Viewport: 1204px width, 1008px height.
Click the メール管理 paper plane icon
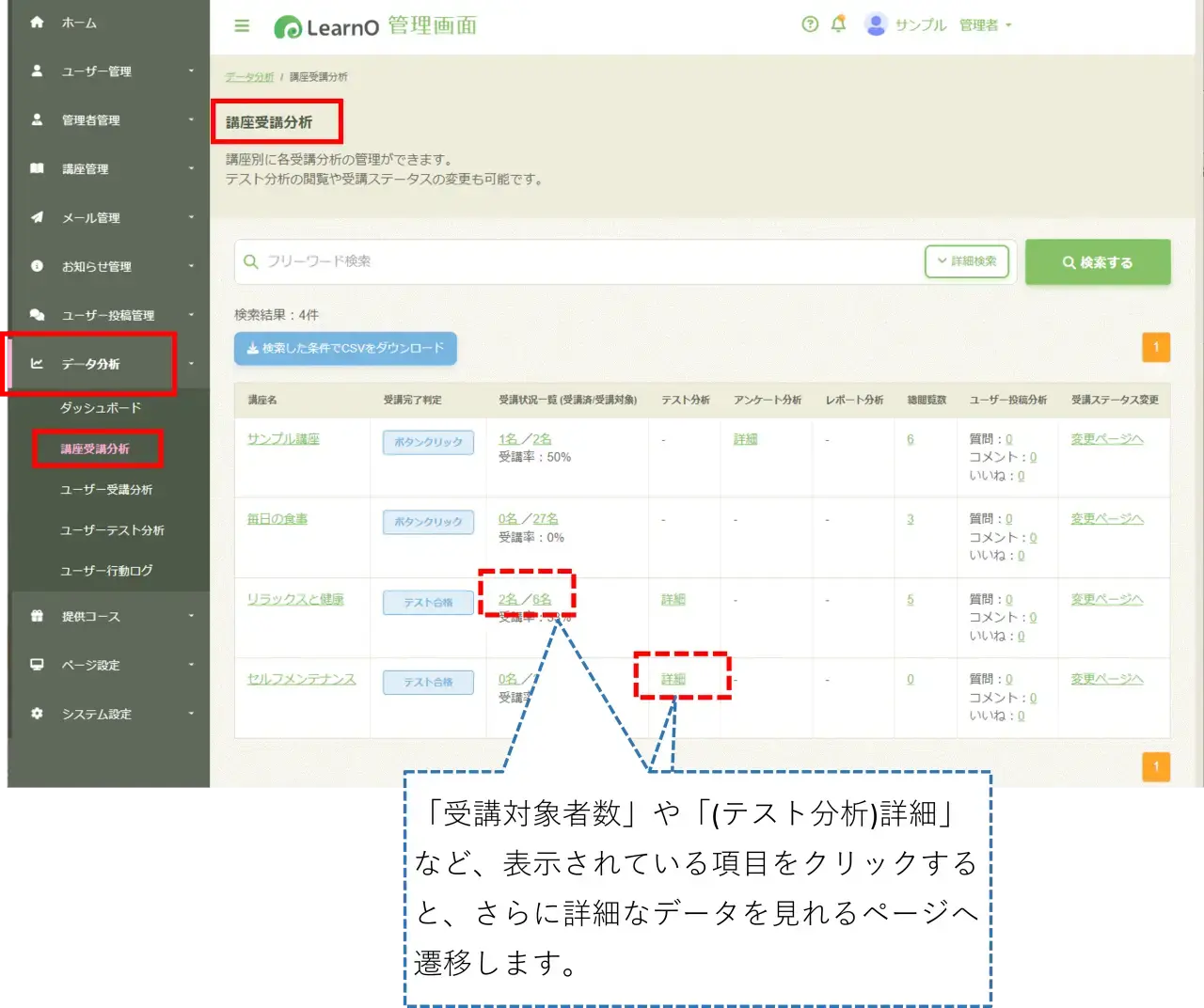coord(37,217)
